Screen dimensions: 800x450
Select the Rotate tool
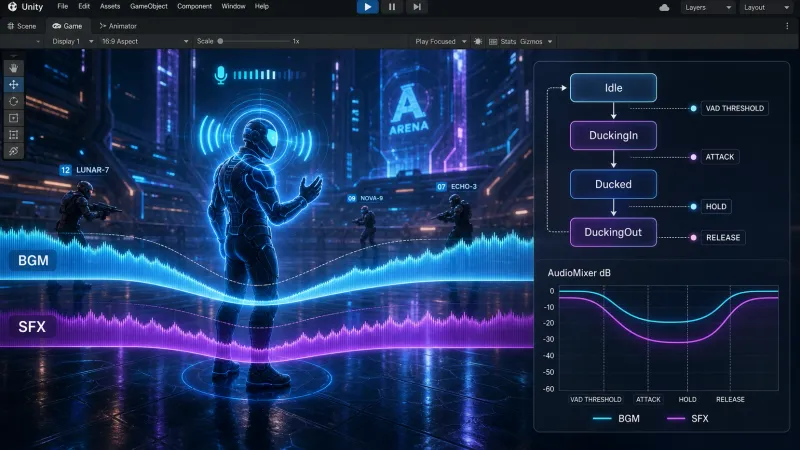pos(14,101)
